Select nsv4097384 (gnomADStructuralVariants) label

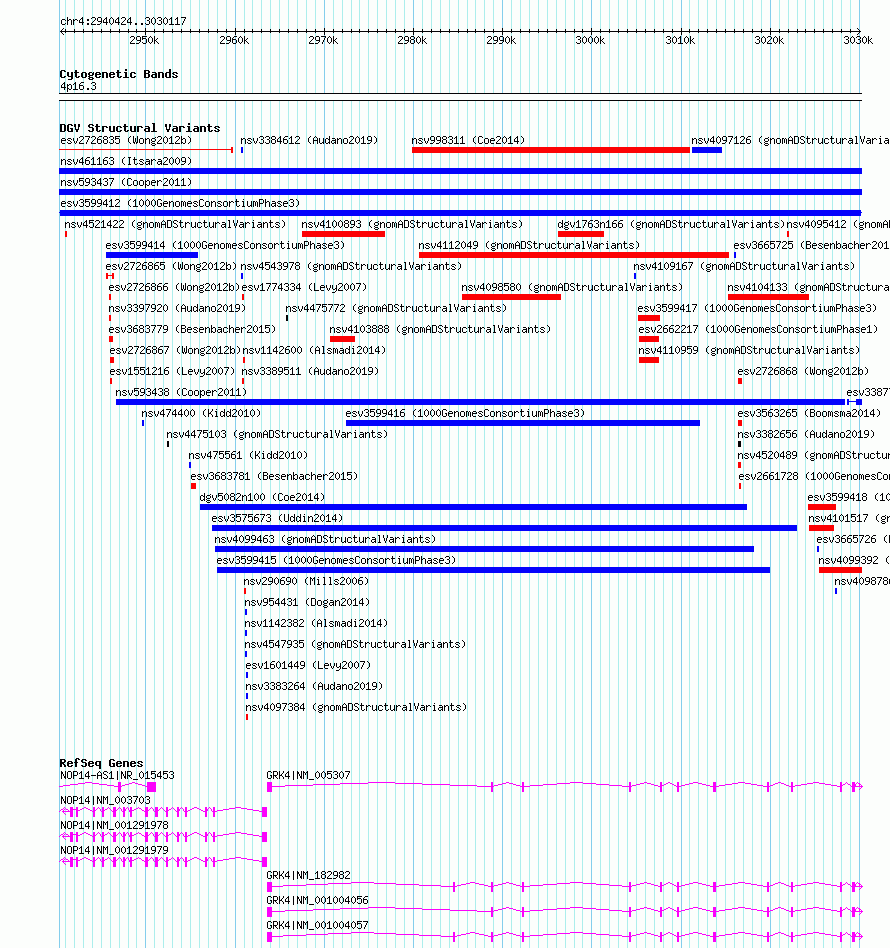pos(356,707)
